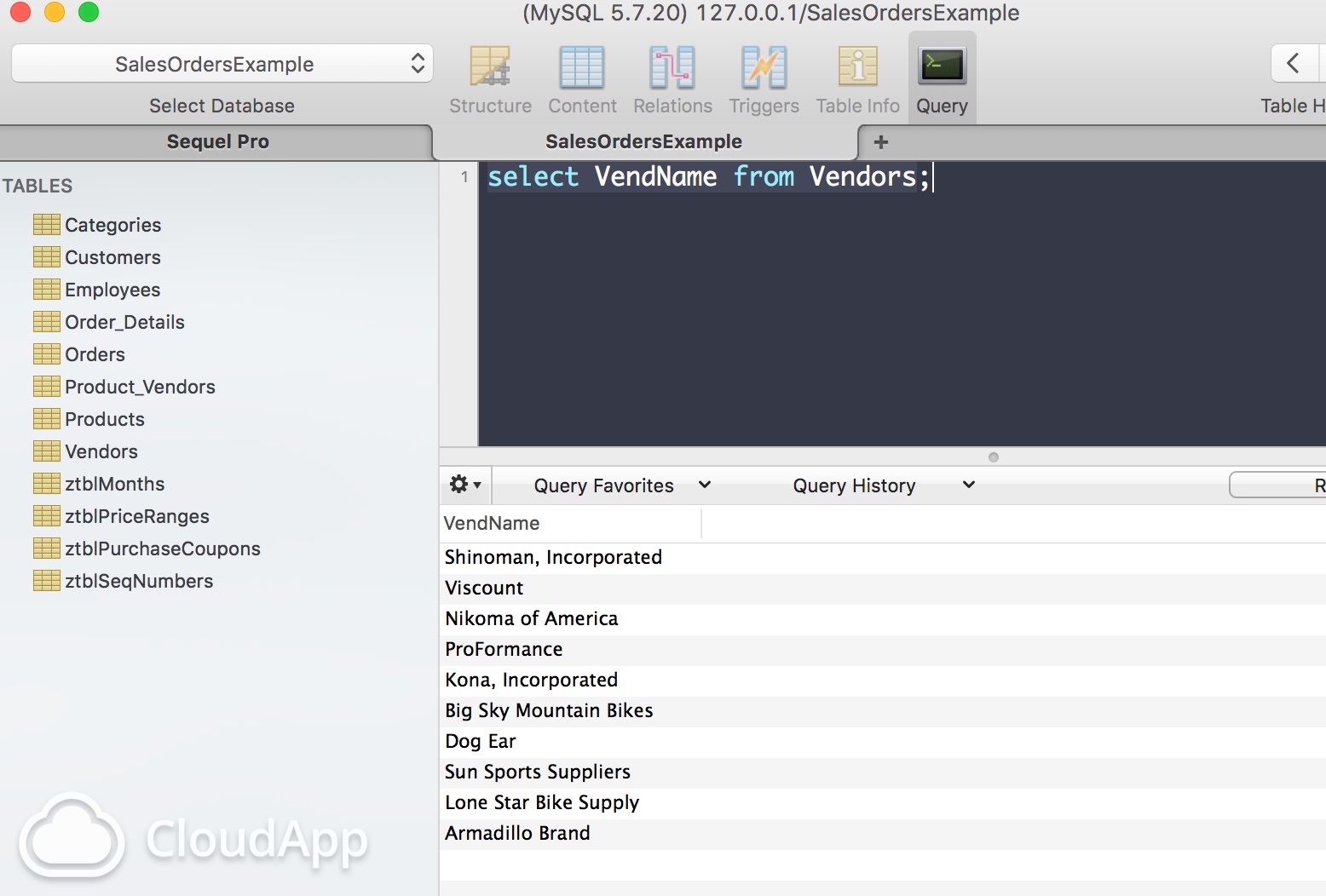
Task: Open the Triggers view
Action: click(764, 80)
